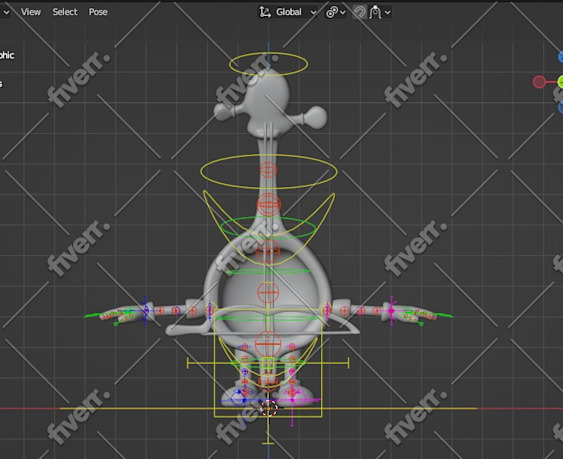Select the magenta wrist cross control on the right hand
The width and height of the screenshot is (563, 459).
[392, 311]
